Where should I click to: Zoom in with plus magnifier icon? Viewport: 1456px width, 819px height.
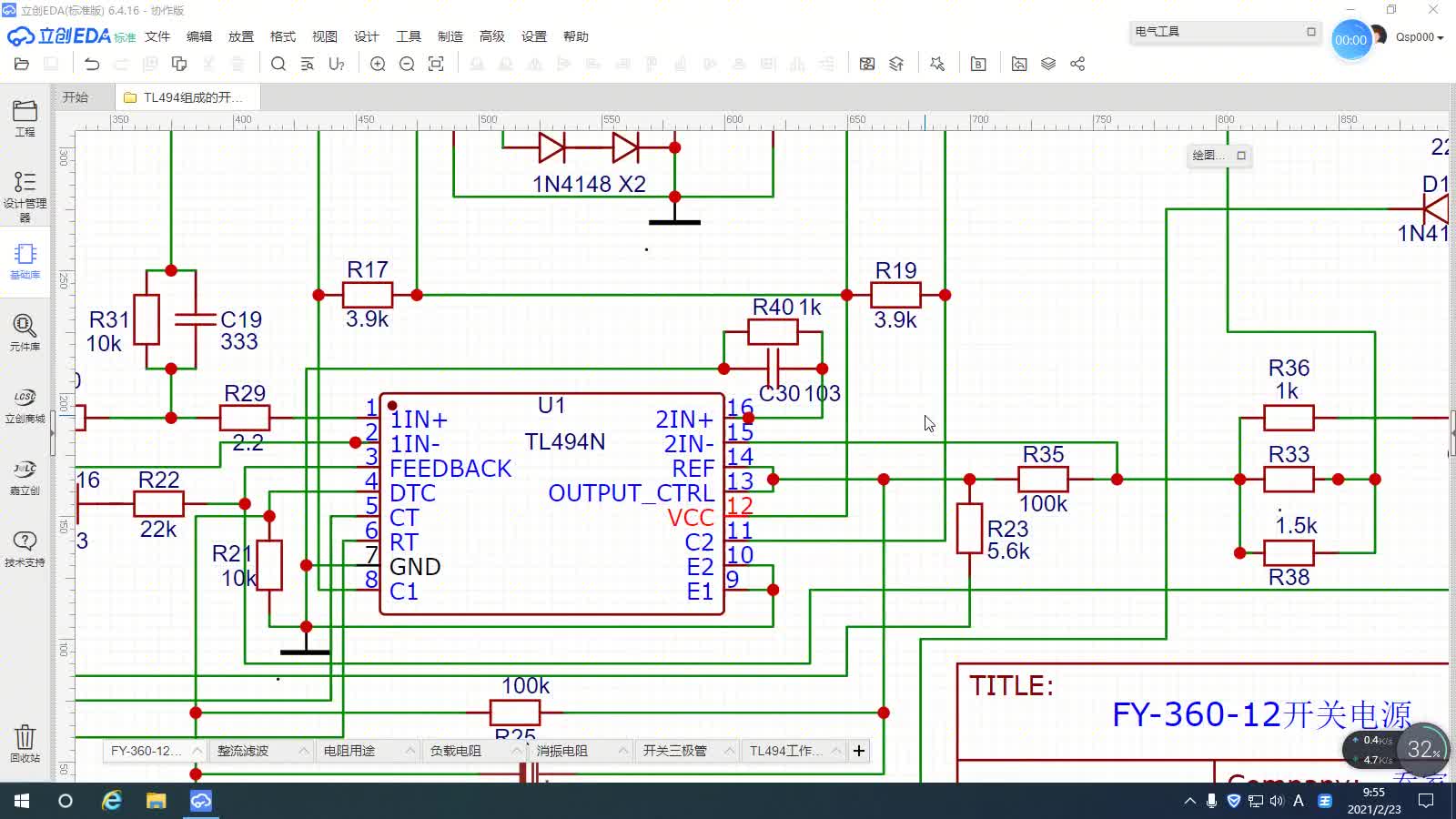click(x=378, y=64)
